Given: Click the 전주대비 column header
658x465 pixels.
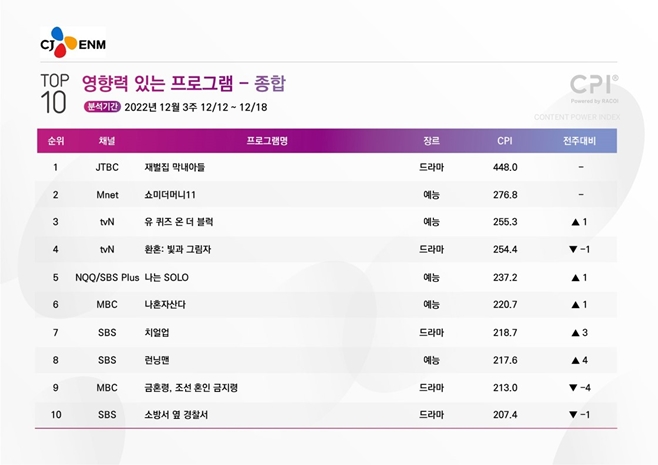Looking at the screenshot, I should [x=580, y=141].
